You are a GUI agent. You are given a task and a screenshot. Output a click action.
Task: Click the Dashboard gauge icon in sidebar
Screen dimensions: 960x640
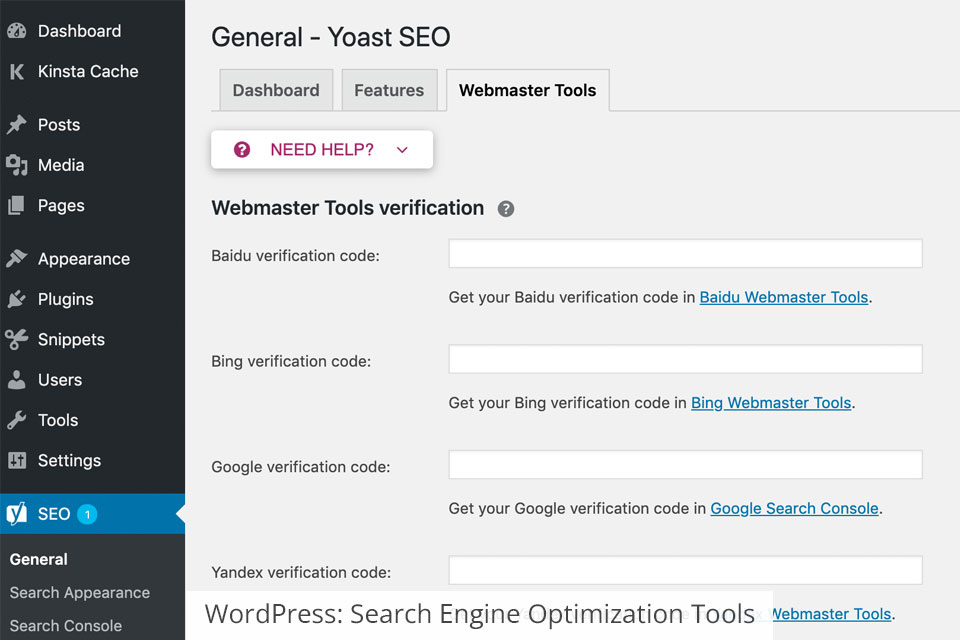tap(17, 31)
